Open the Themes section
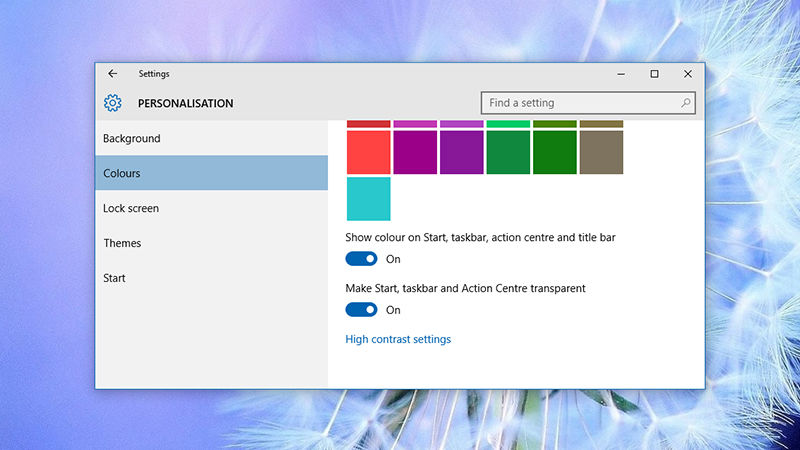This screenshot has width=800, height=450. (x=122, y=243)
